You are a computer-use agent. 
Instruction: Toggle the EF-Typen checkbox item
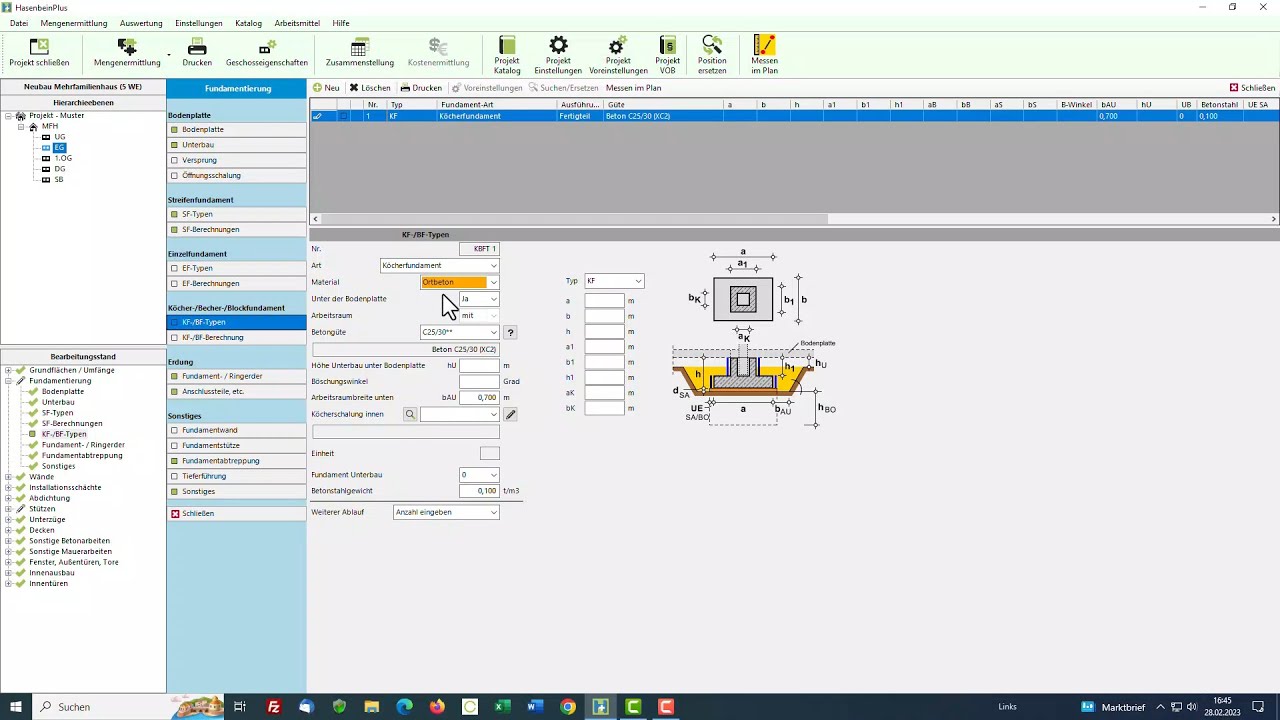point(174,268)
